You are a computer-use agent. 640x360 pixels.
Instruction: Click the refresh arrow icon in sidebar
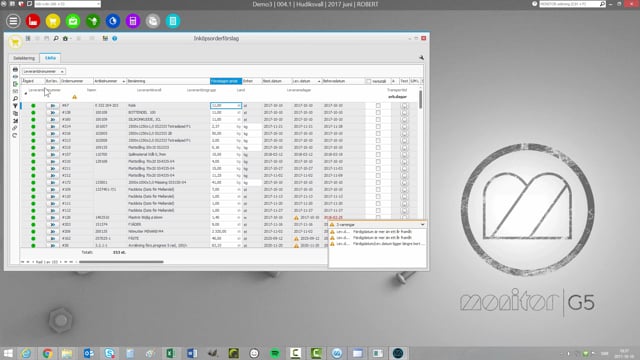coord(15,136)
